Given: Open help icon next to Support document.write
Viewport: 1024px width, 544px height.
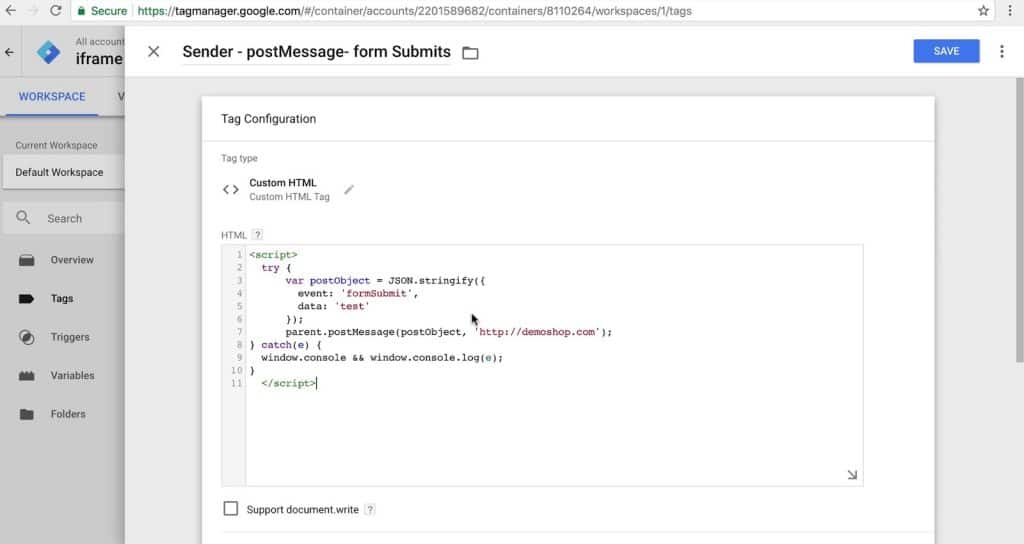Looking at the screenshot, I should coord(370,509).
